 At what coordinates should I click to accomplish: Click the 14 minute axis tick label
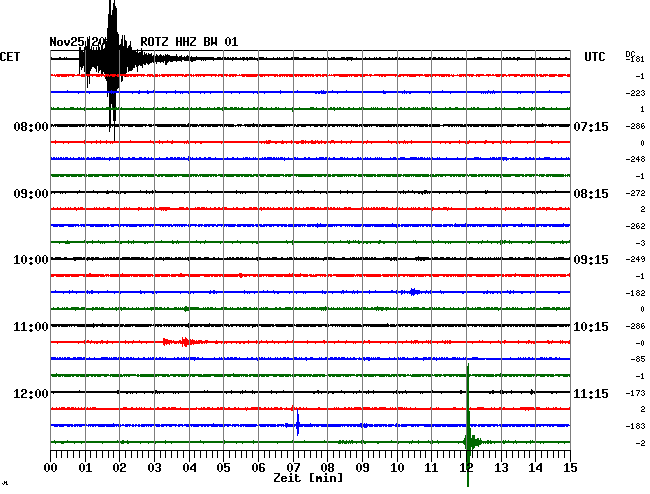pyautogui.click(x=536, y=467)
